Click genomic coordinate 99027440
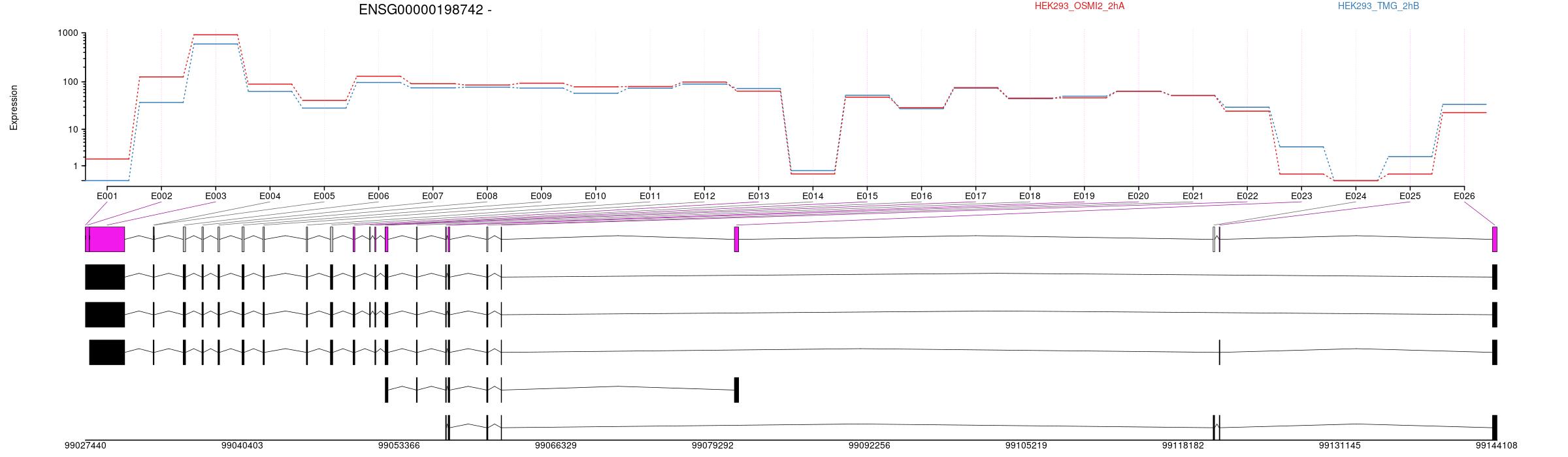This screenshot has height=457, width=1568. click(86, 446)
